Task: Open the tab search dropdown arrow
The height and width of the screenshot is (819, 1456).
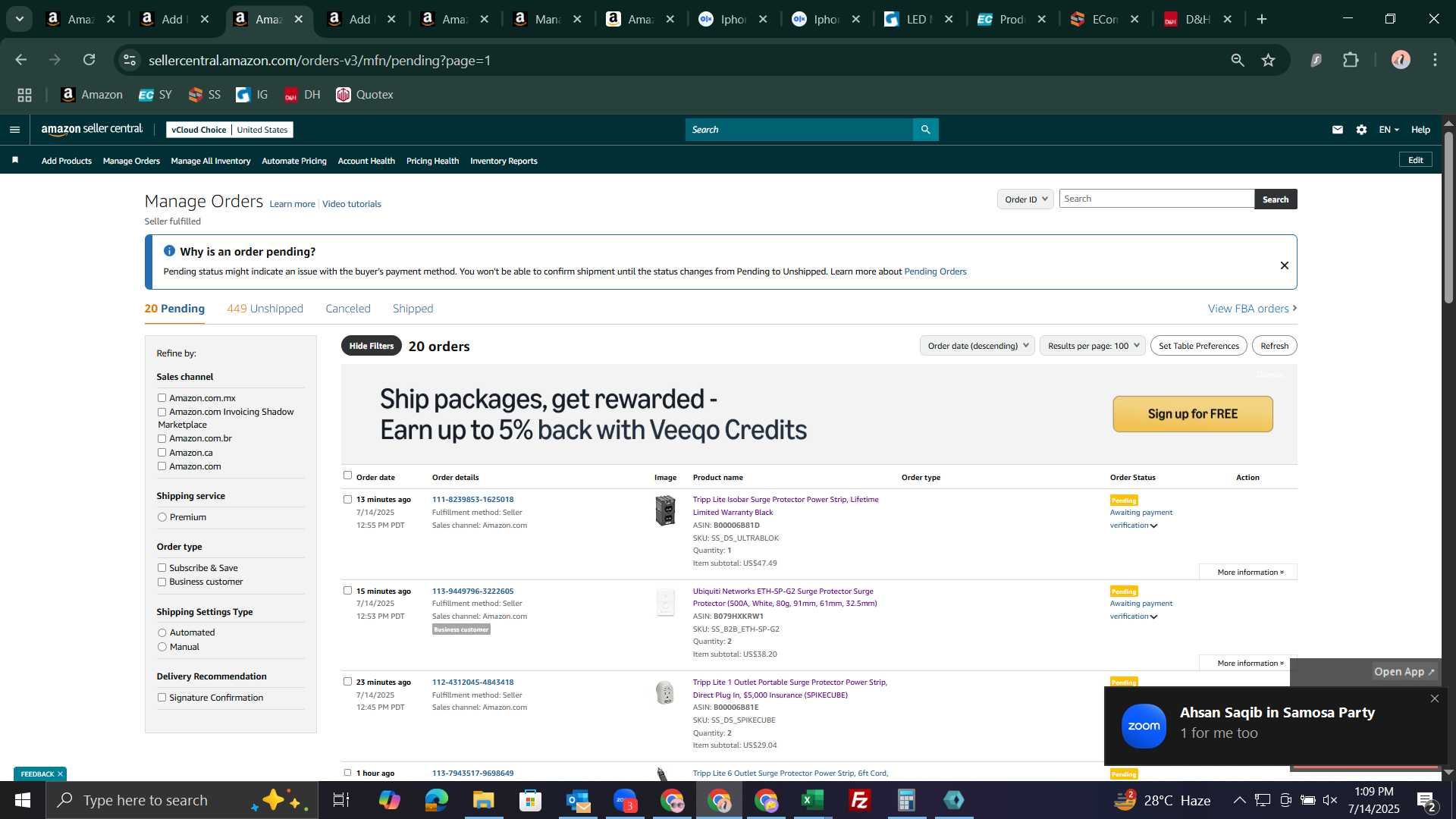Action: tap(20, 19)
